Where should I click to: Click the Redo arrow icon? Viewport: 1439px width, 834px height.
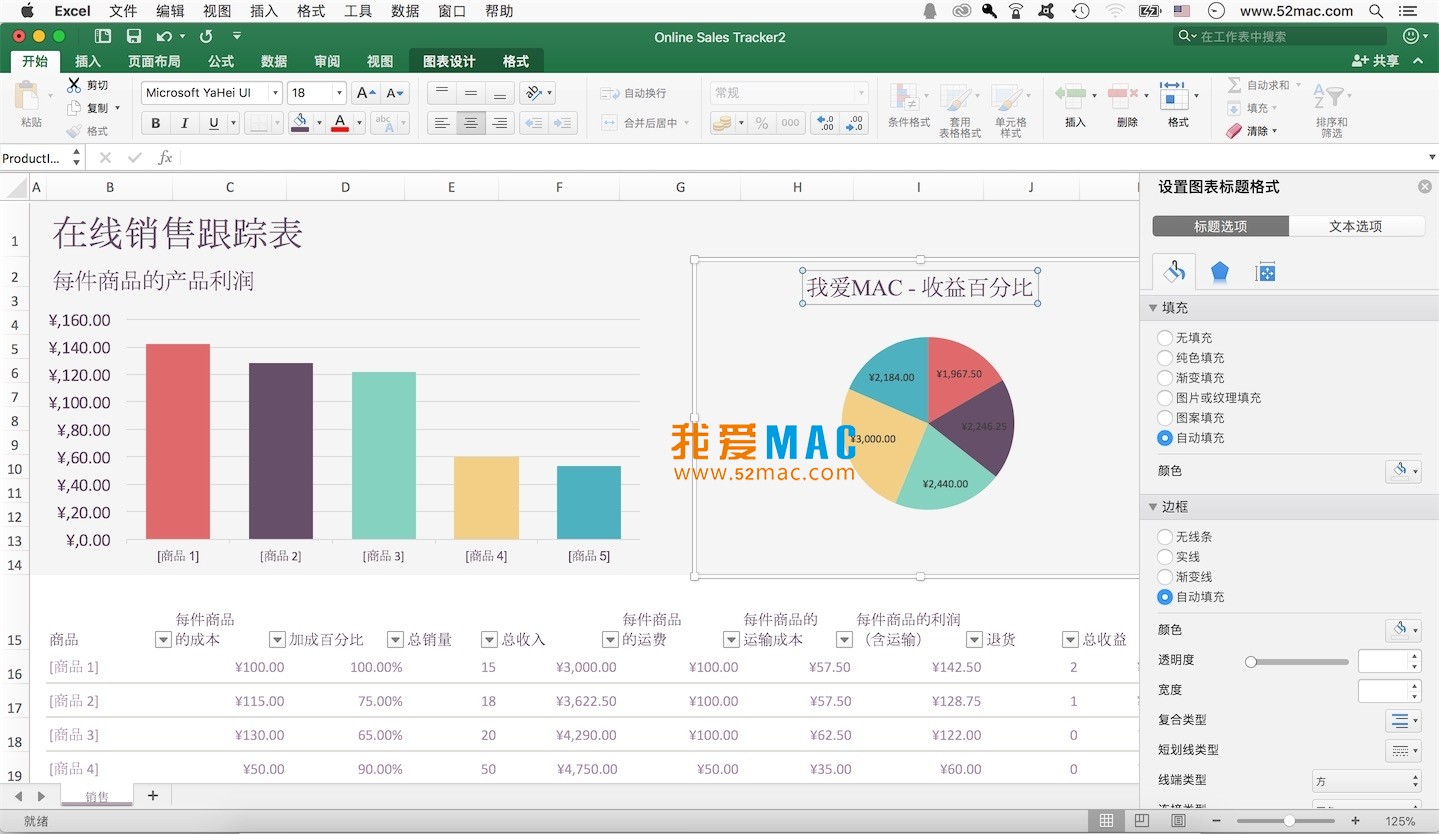(206, 36)
